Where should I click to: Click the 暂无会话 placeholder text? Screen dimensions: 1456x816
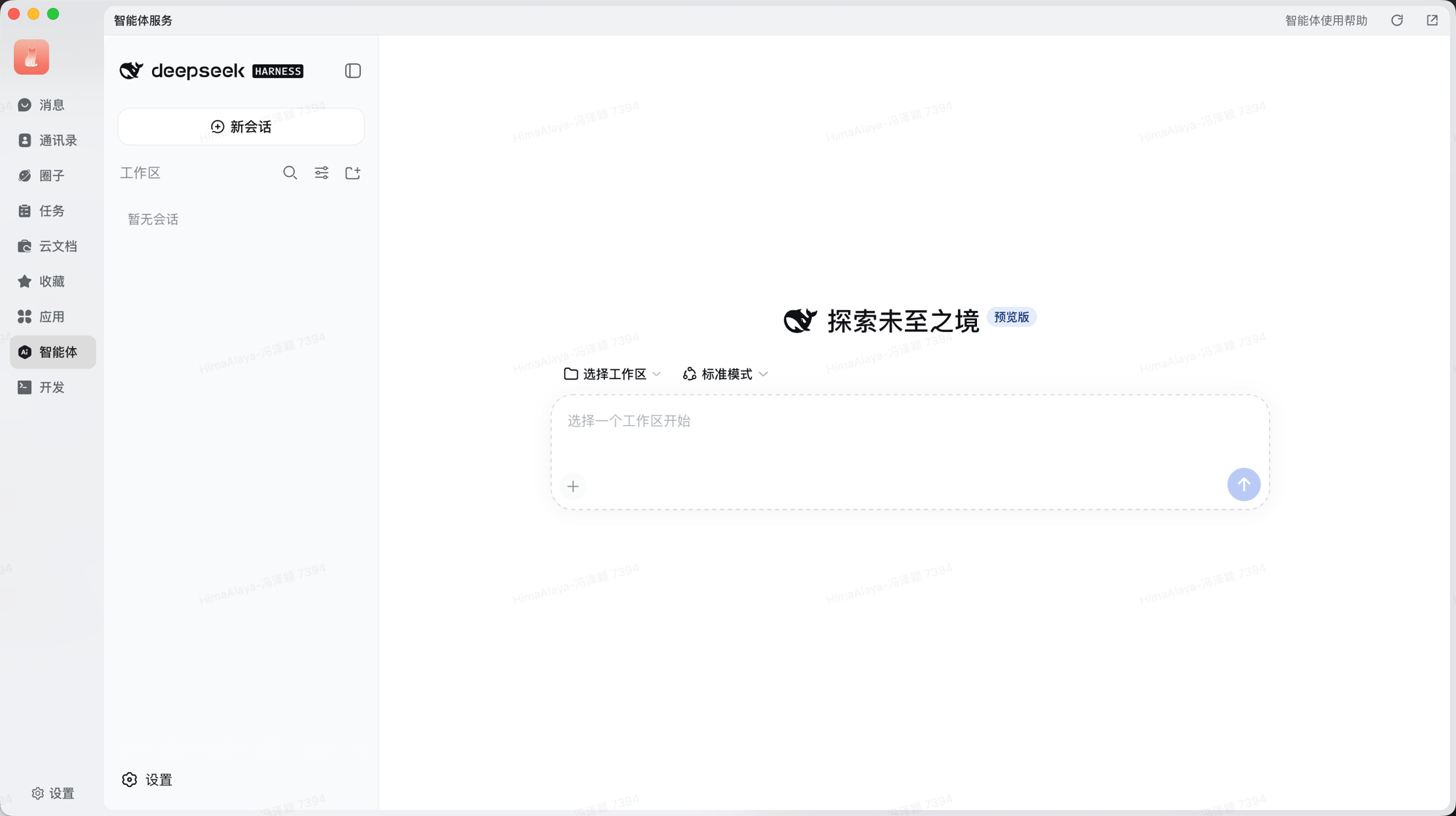click(x=153, y=219)
